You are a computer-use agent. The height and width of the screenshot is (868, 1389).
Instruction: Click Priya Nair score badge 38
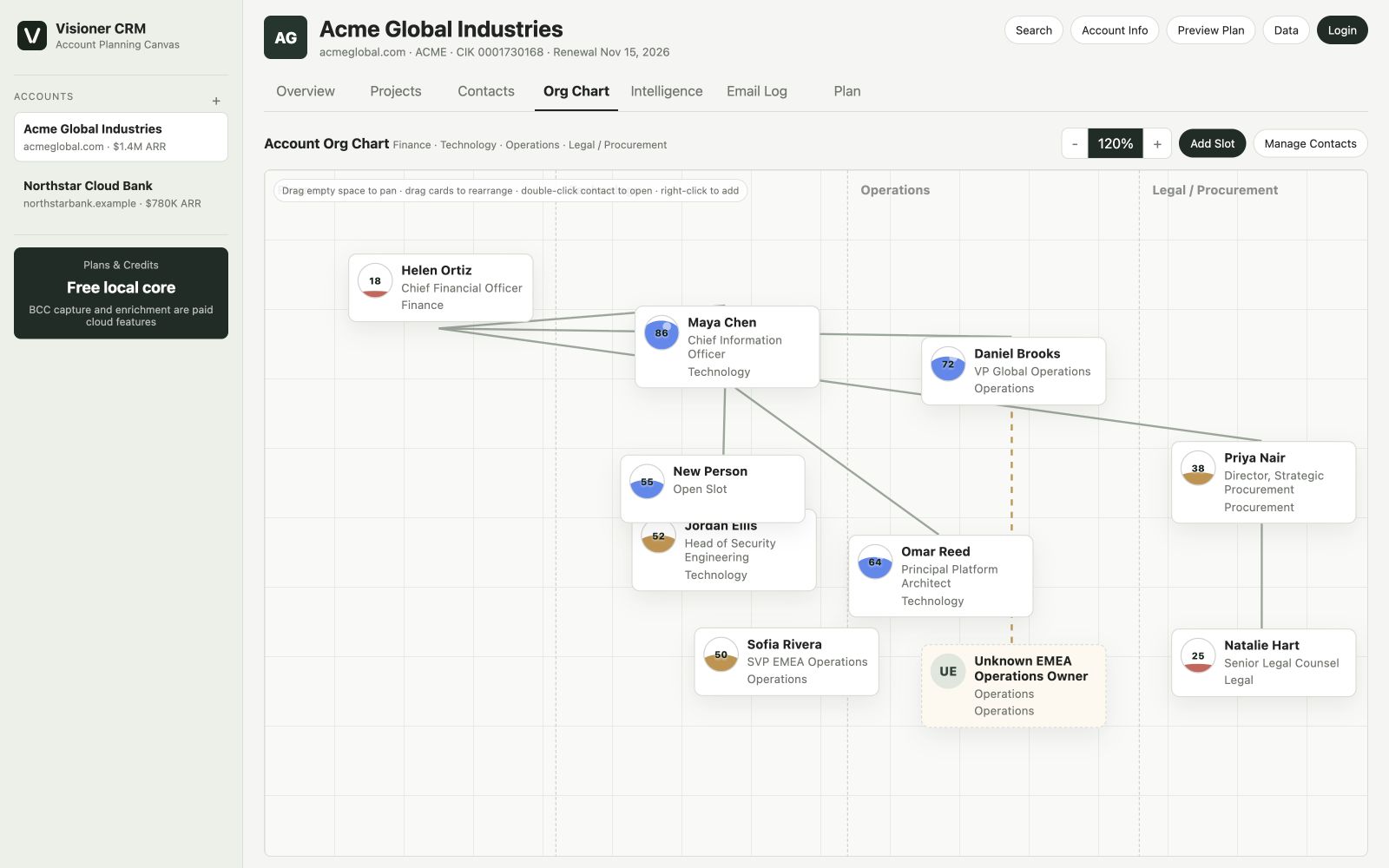pyautogui.click(x=1198, y=469)
